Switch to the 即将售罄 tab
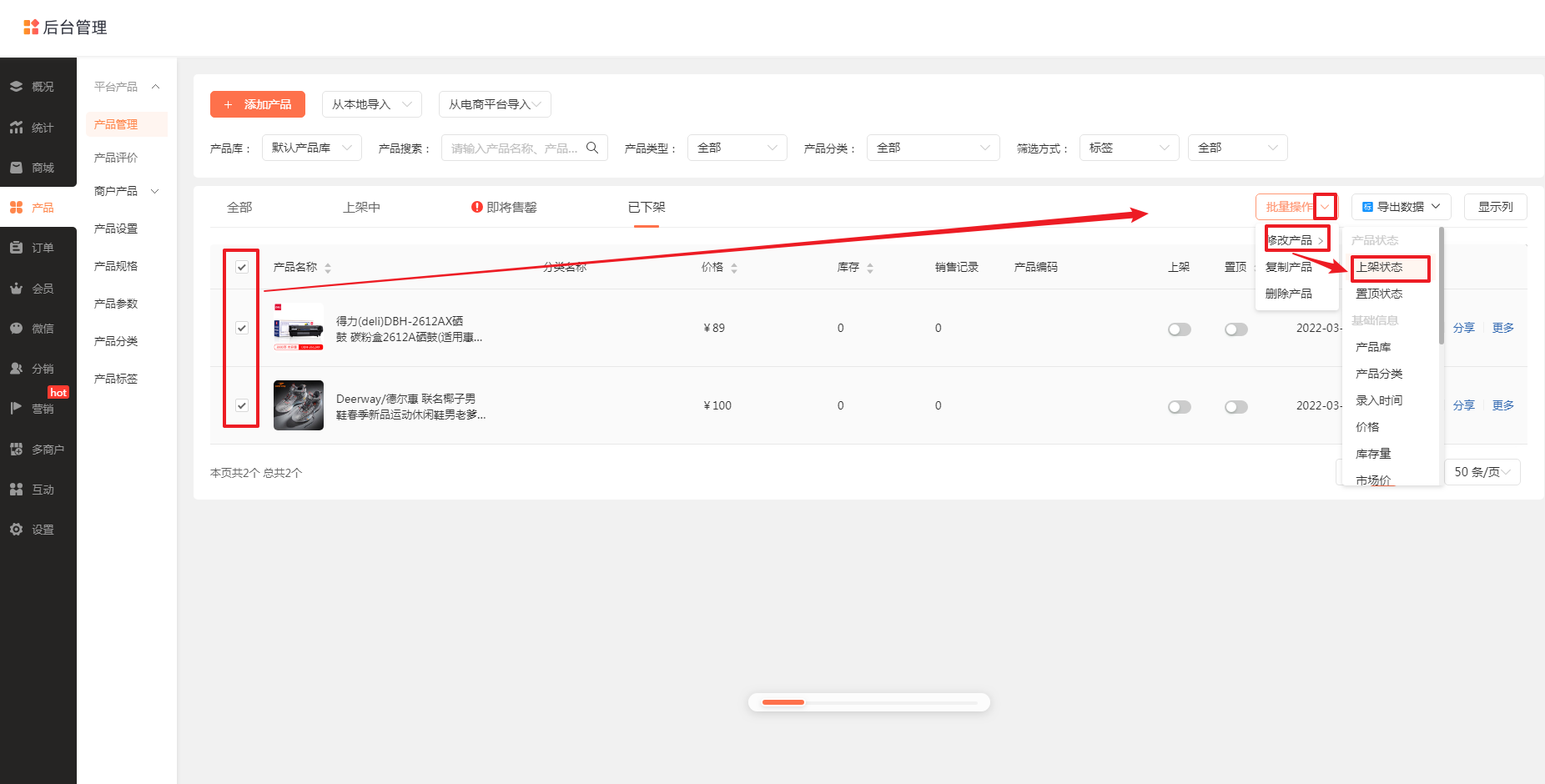The image size is (1545, 784). coord(504,207)
